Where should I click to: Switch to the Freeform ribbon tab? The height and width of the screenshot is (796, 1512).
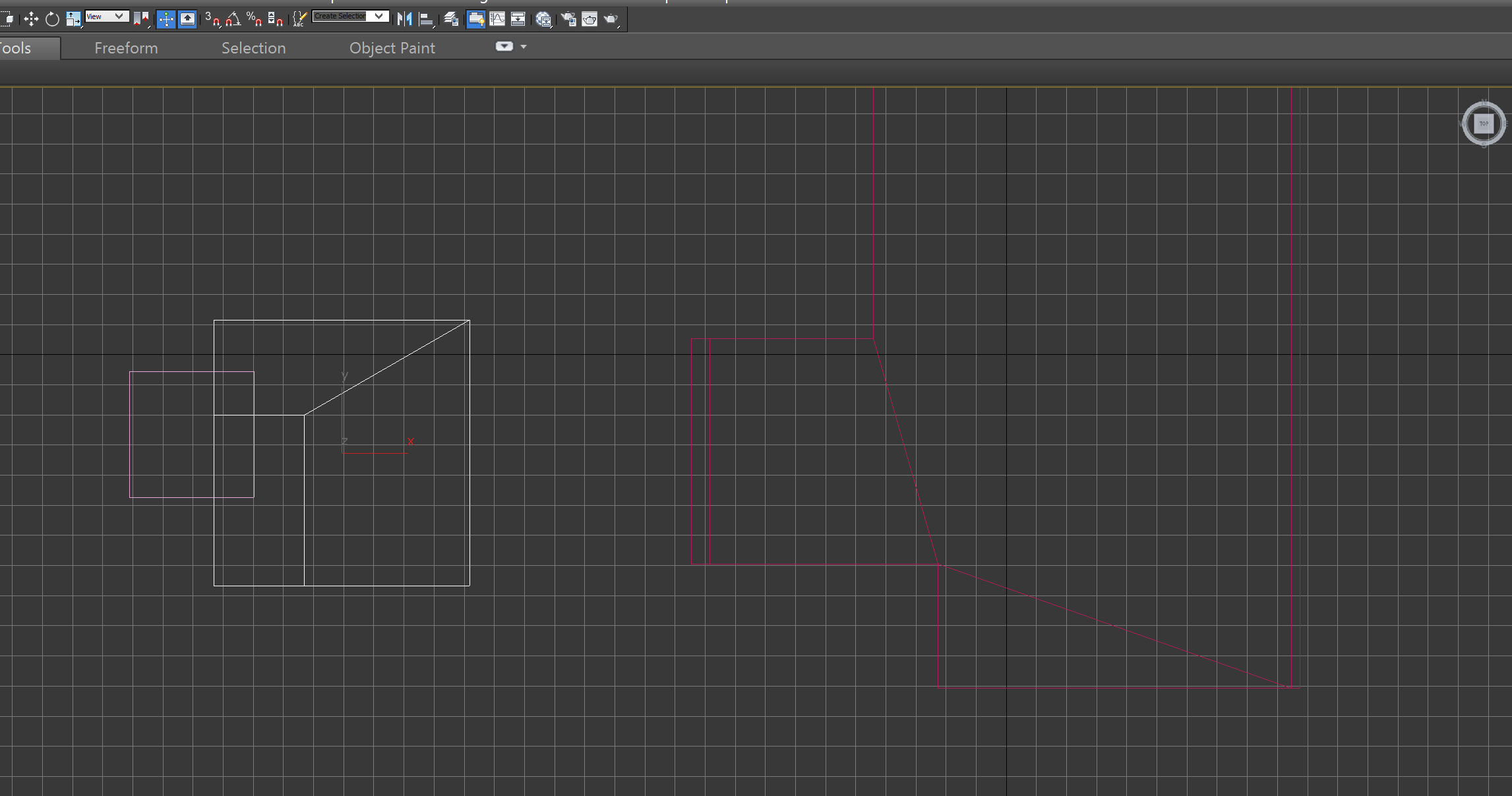click(126, 48)
